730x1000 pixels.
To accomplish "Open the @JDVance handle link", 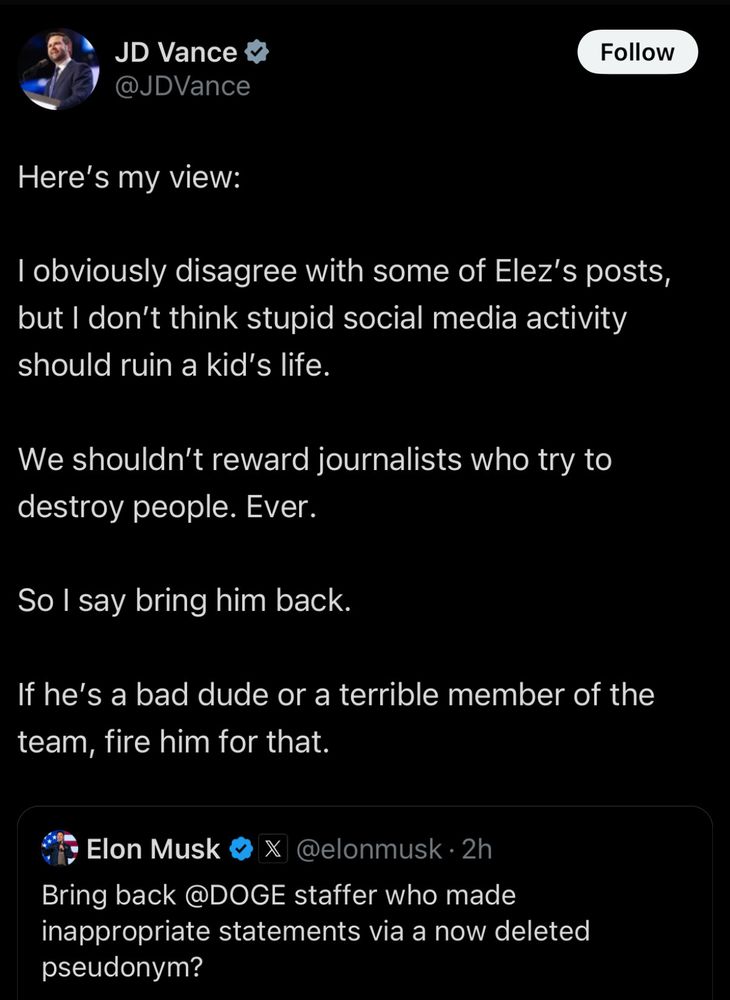I will (x=183, y=86).
